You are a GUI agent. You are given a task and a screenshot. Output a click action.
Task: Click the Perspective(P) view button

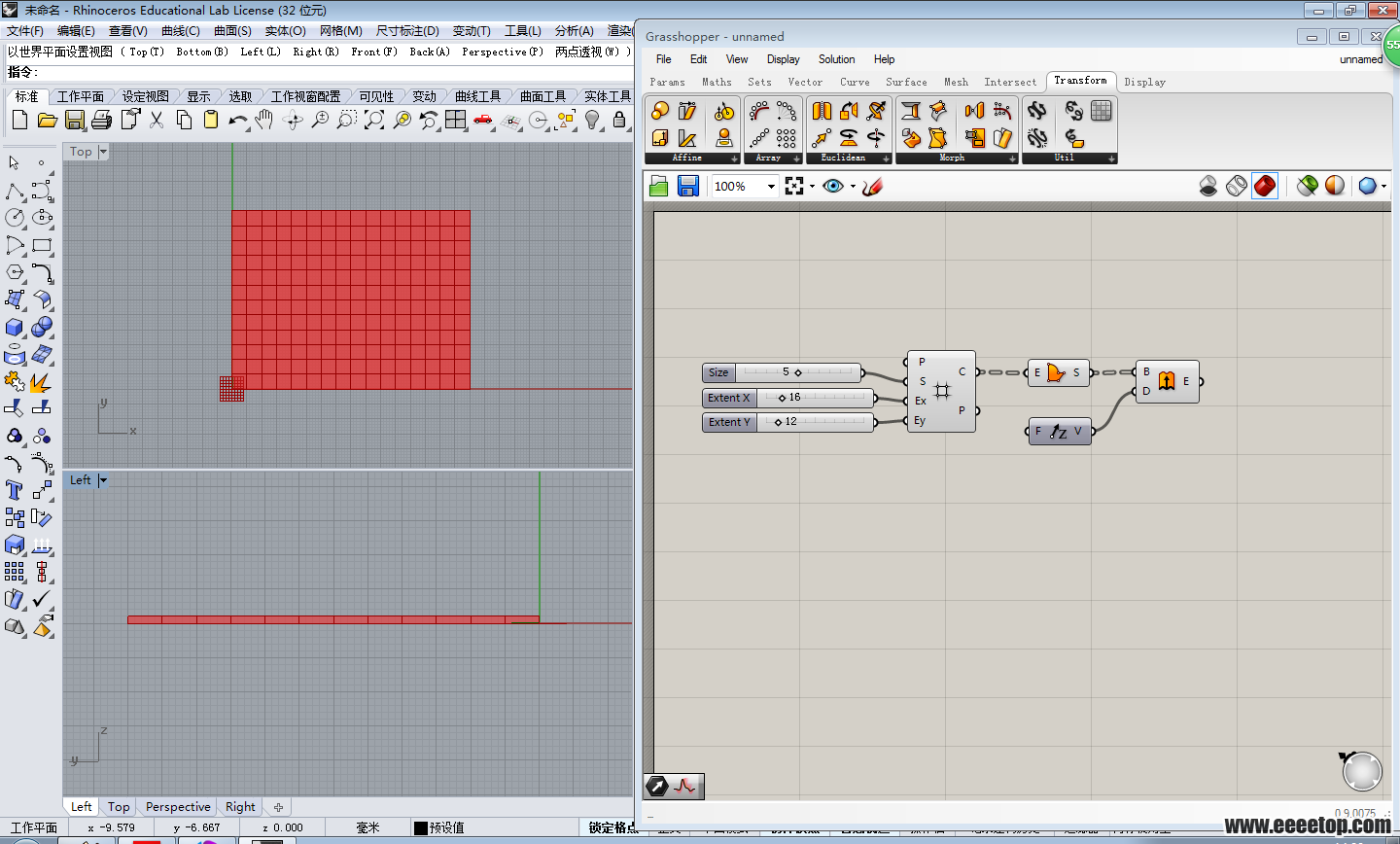tap(503, 52)
